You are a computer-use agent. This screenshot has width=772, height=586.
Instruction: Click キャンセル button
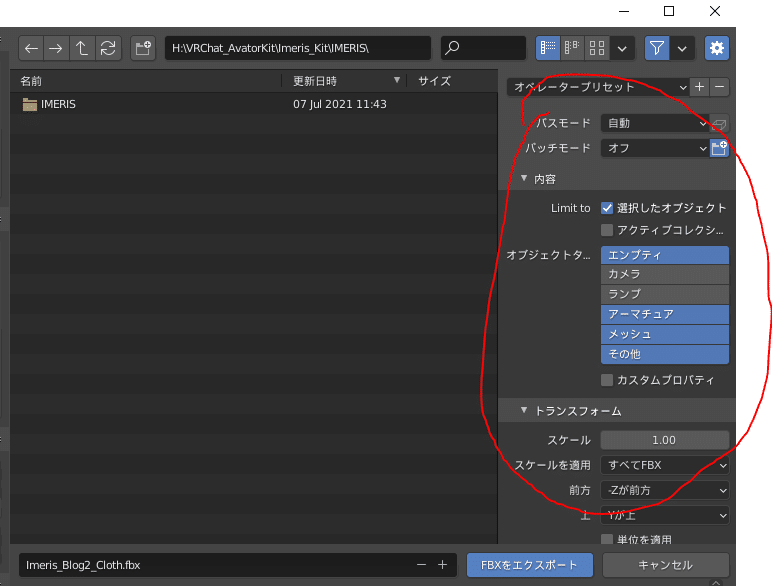point(665,565)
